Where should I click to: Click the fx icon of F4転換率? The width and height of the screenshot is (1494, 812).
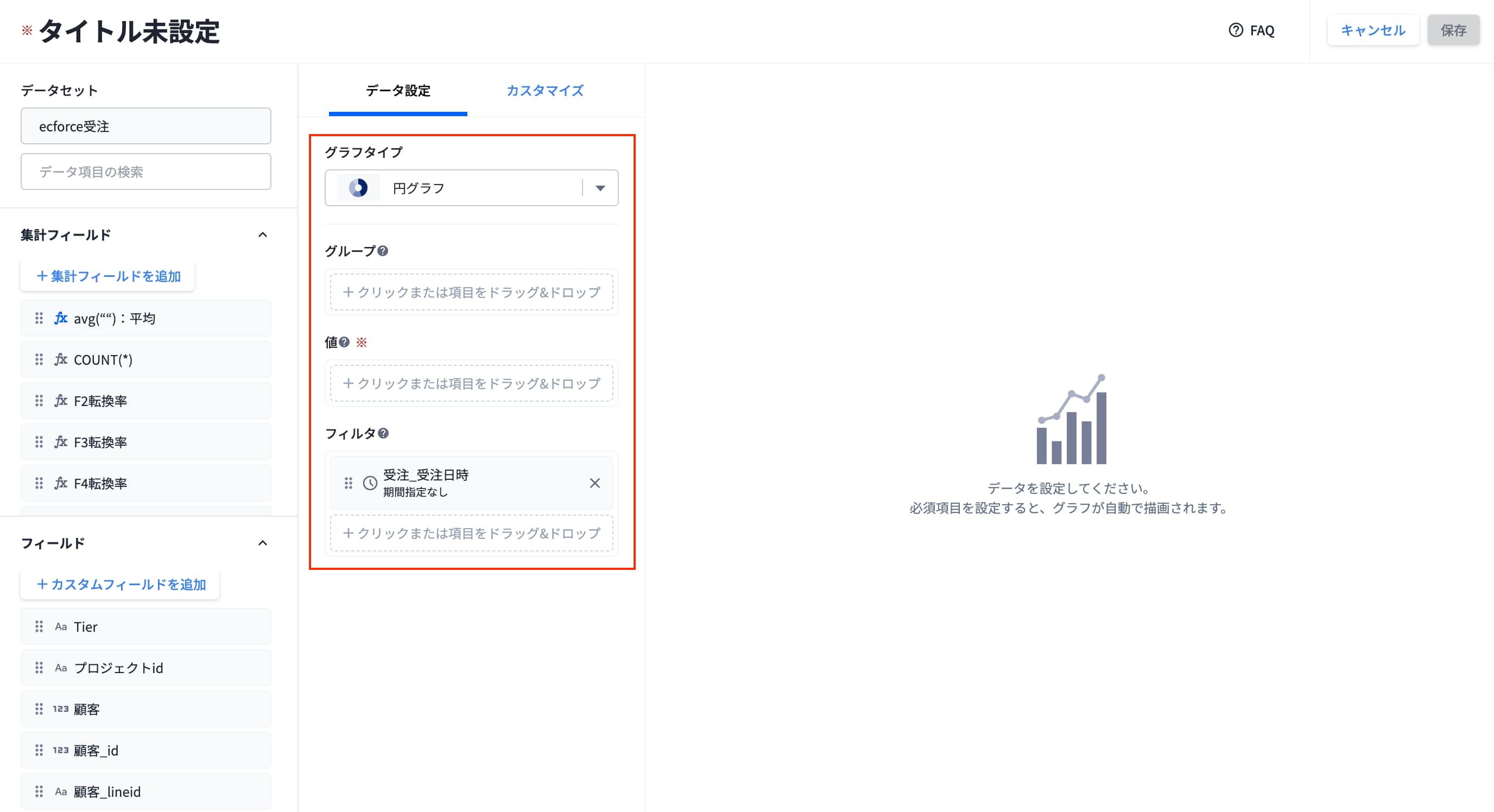tap(61, 483)
